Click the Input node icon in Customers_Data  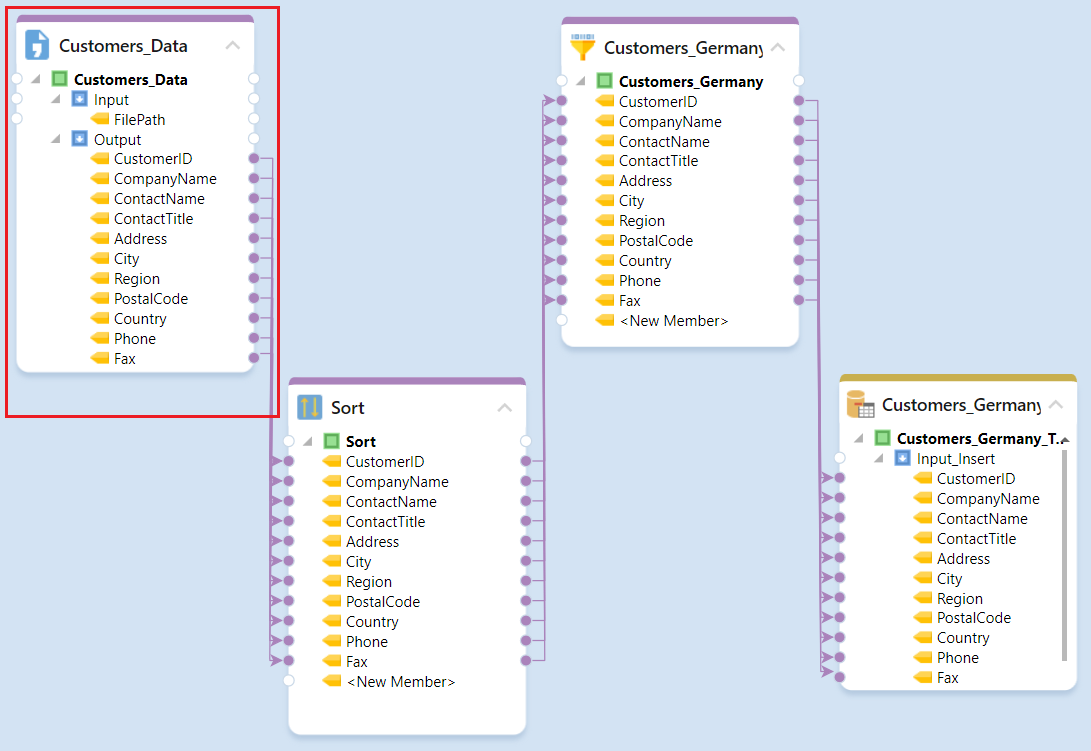pos(80,100)
